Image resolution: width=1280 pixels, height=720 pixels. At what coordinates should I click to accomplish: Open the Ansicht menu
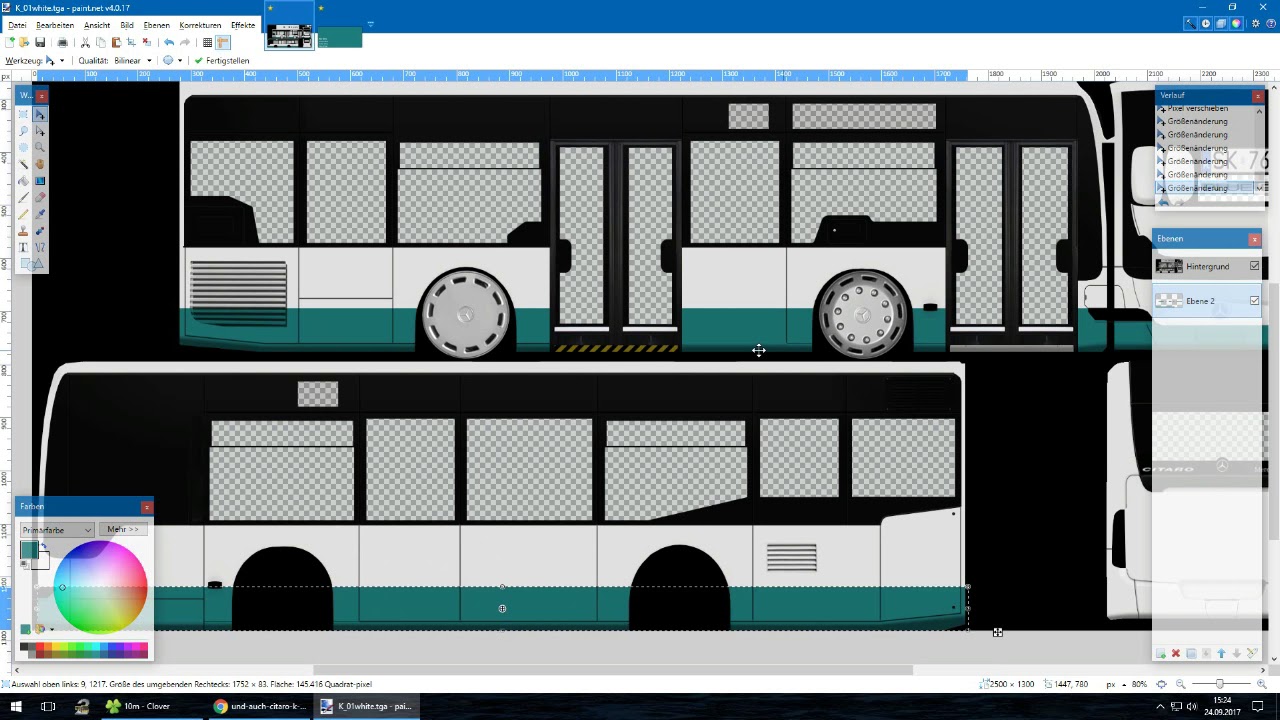pyautogui.click(x=97, y=25)
